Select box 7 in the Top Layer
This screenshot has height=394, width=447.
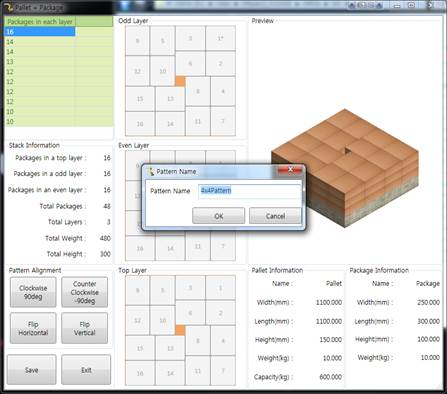pos(223,371)
